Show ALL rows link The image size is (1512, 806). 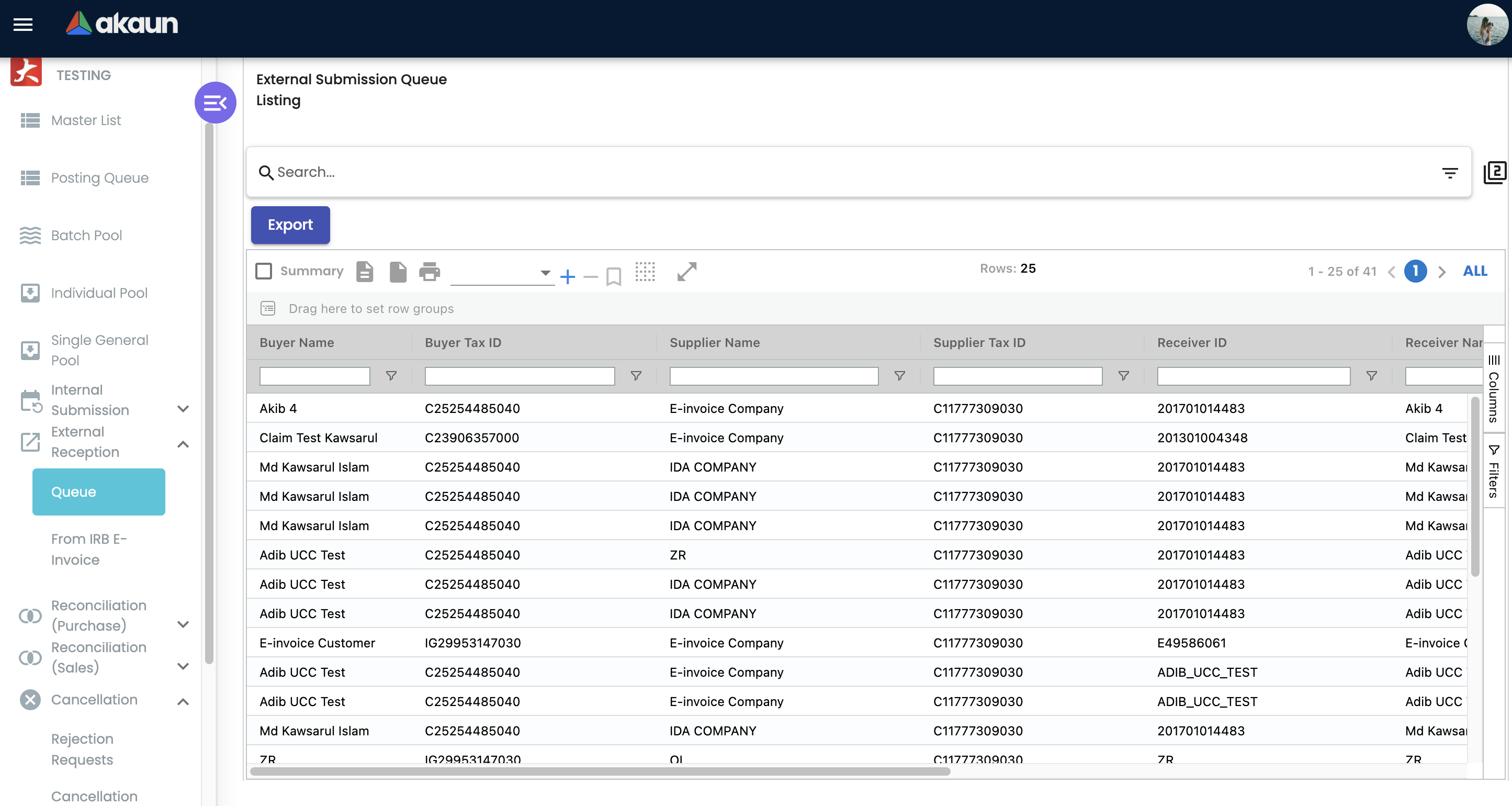[x=1475, y=271]
